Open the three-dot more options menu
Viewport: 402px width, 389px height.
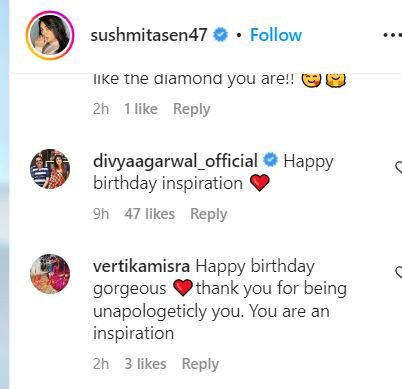pos(393,35)
